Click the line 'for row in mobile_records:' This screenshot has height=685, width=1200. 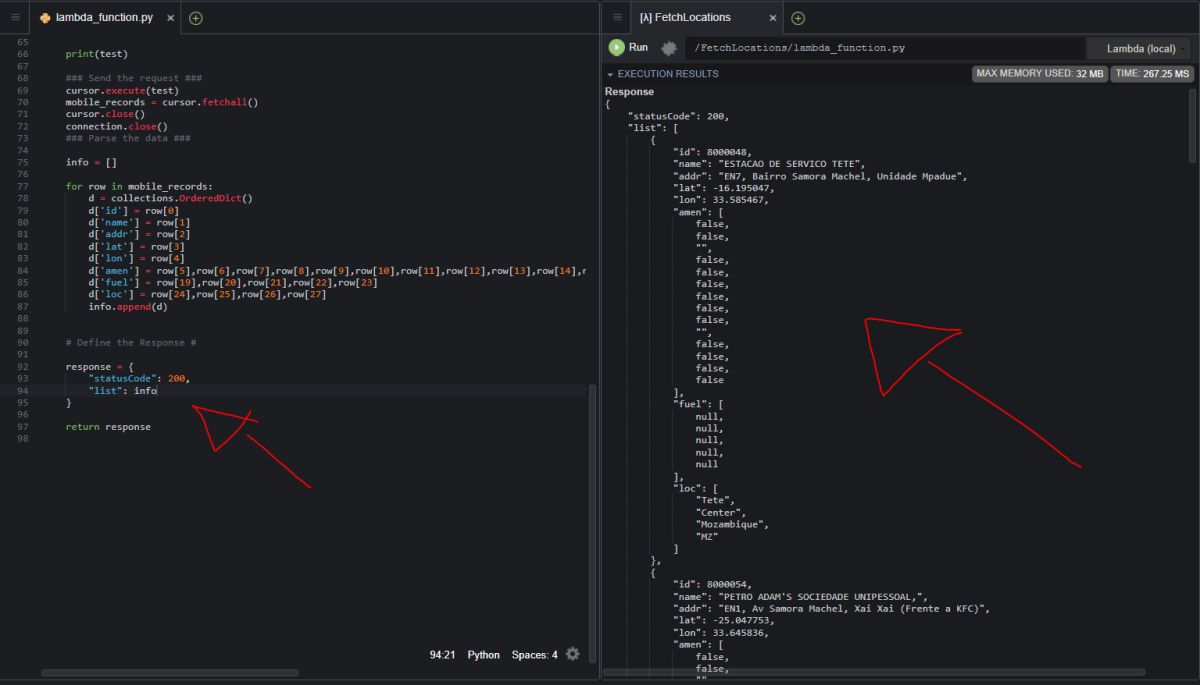coord(139,186)
